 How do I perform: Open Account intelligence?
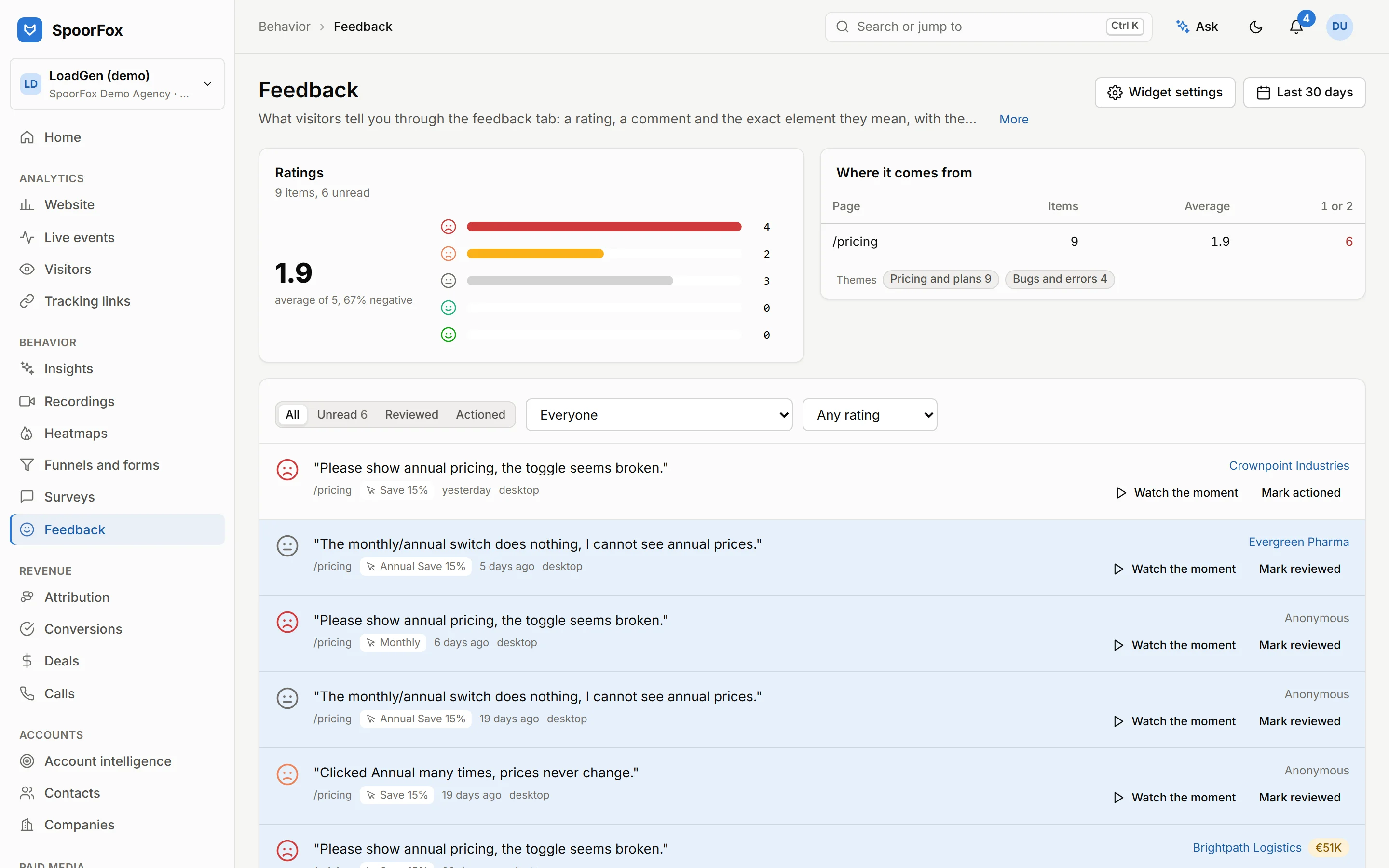pos(117,761)
